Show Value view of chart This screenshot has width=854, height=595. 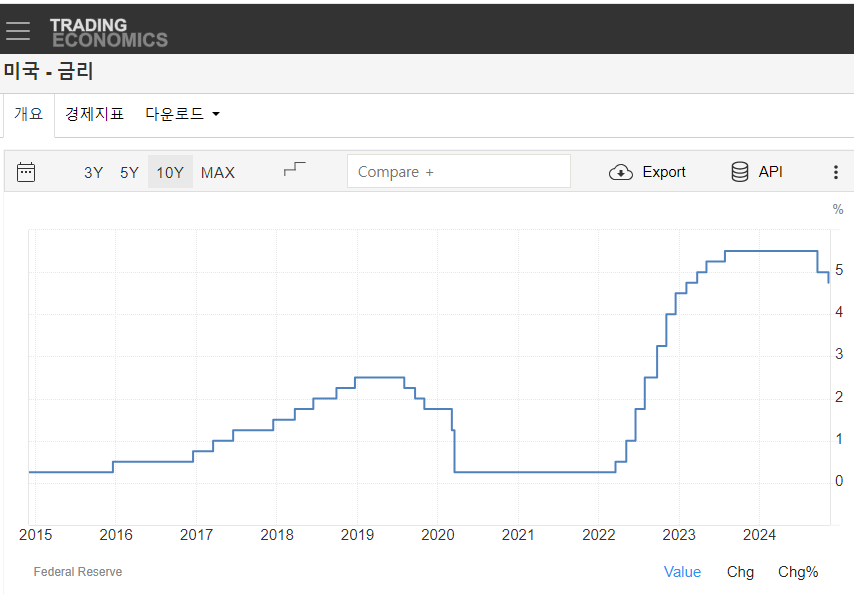pyautogui.click(x=682, y=572)
